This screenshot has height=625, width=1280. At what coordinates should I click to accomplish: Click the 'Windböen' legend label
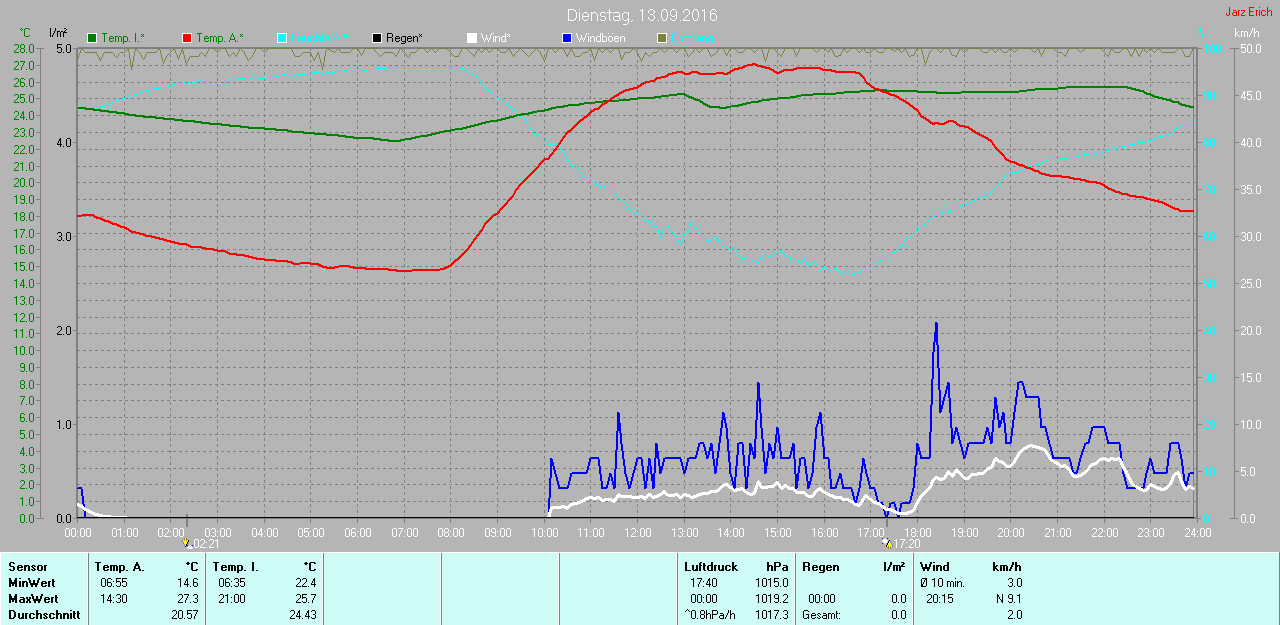600,38
